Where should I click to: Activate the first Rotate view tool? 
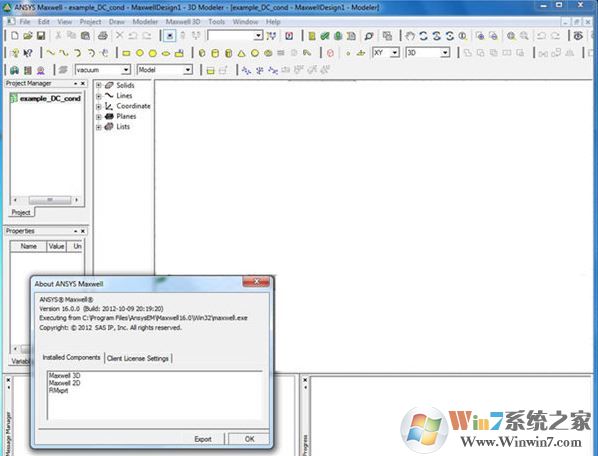pos(423,36)
